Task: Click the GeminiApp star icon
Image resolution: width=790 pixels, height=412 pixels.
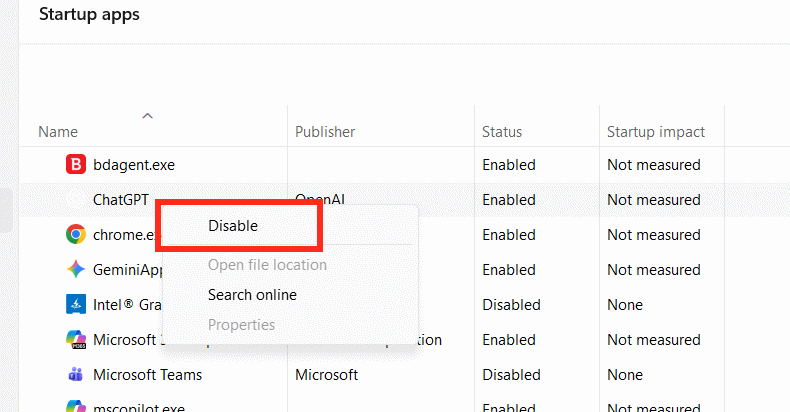Action: point(76,269)
